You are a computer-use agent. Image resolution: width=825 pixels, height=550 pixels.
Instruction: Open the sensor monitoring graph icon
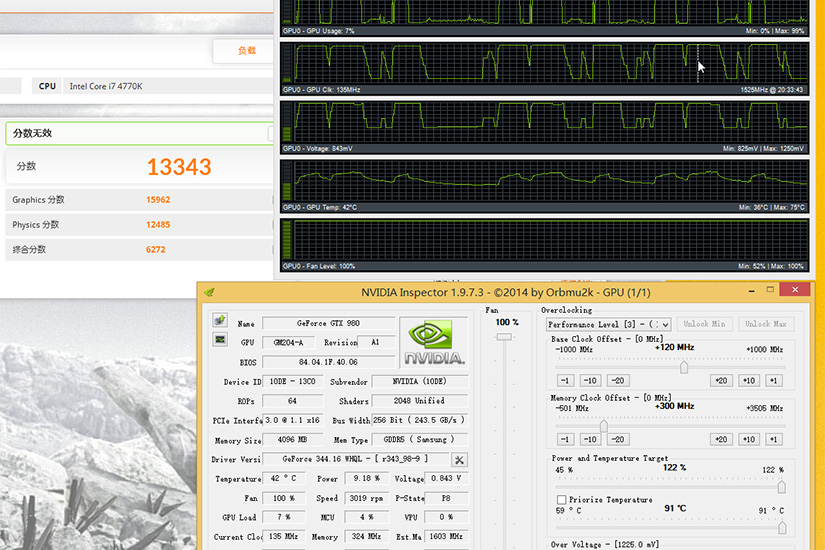pos(220,339)
